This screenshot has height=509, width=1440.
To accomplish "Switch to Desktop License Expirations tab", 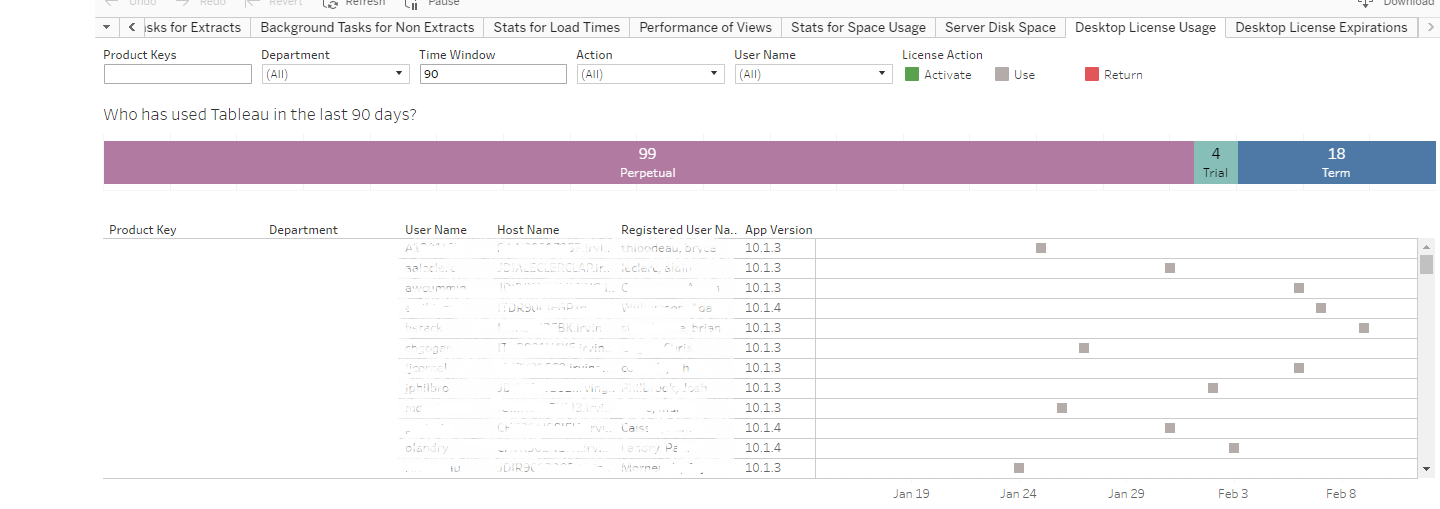I will coord(1321,27).
